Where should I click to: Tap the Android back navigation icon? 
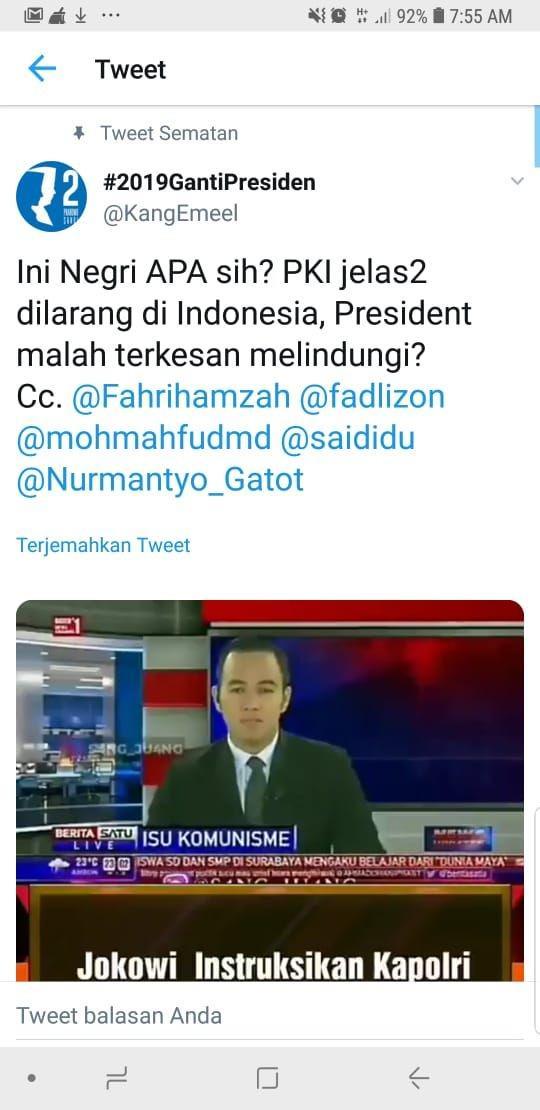pos(419,1077)
